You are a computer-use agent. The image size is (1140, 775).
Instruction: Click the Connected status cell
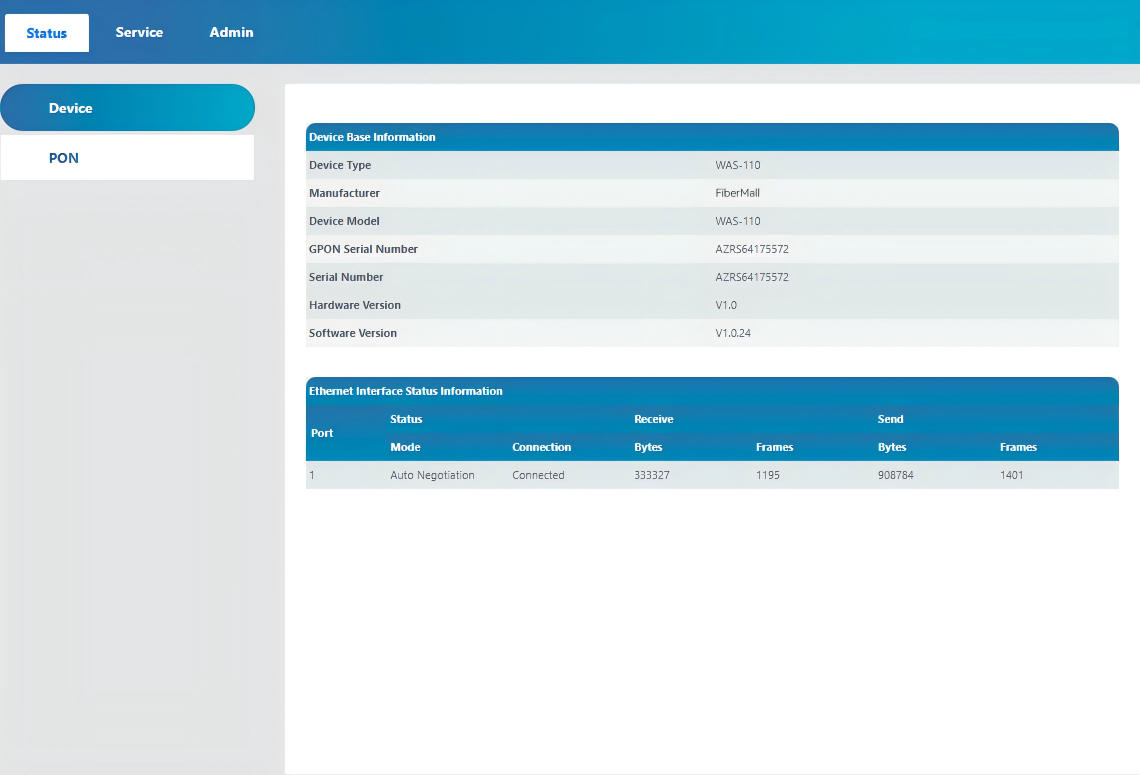point(538,475)
